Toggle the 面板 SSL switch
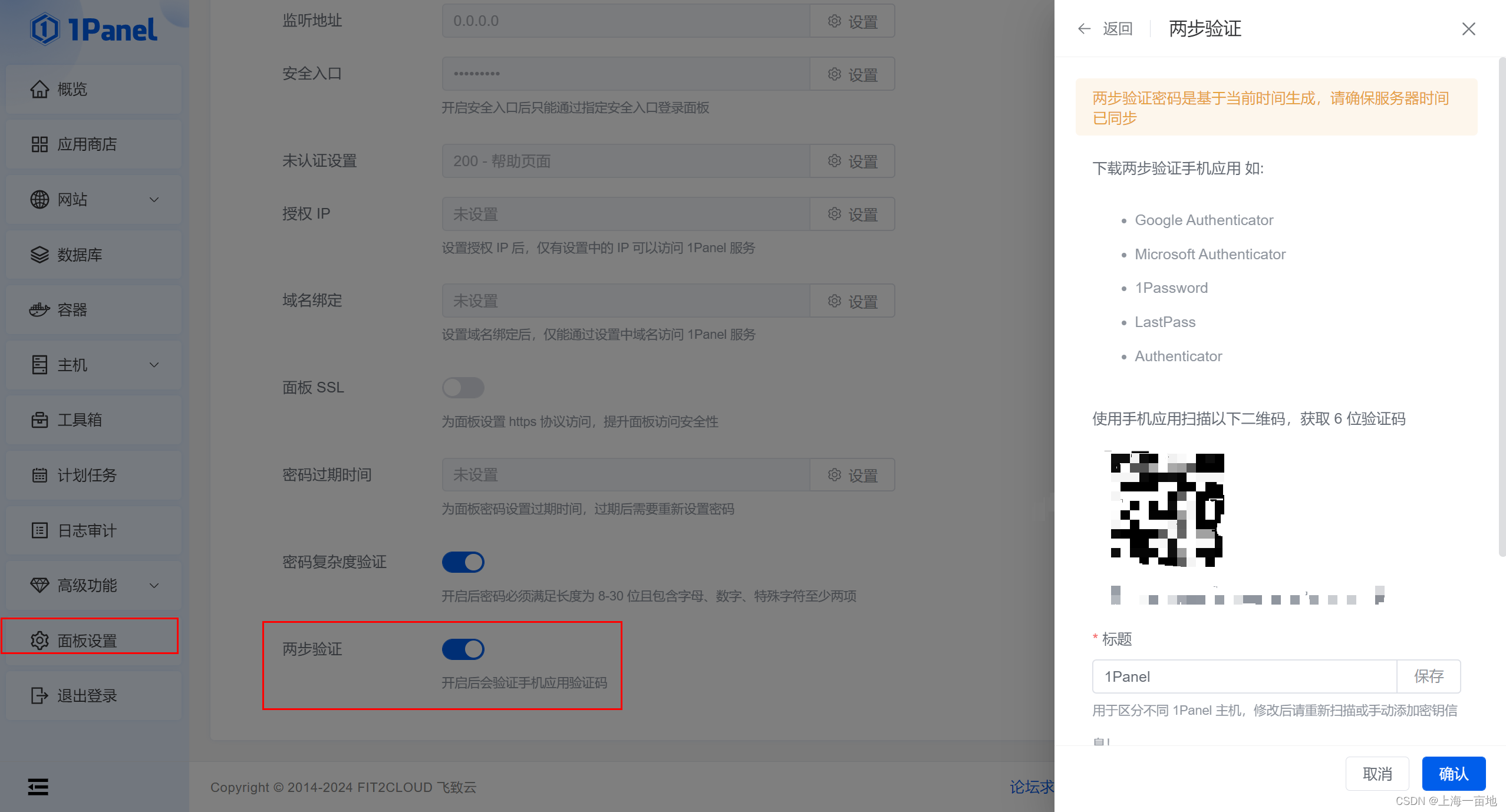1506x812 pixels. [463, 388]
